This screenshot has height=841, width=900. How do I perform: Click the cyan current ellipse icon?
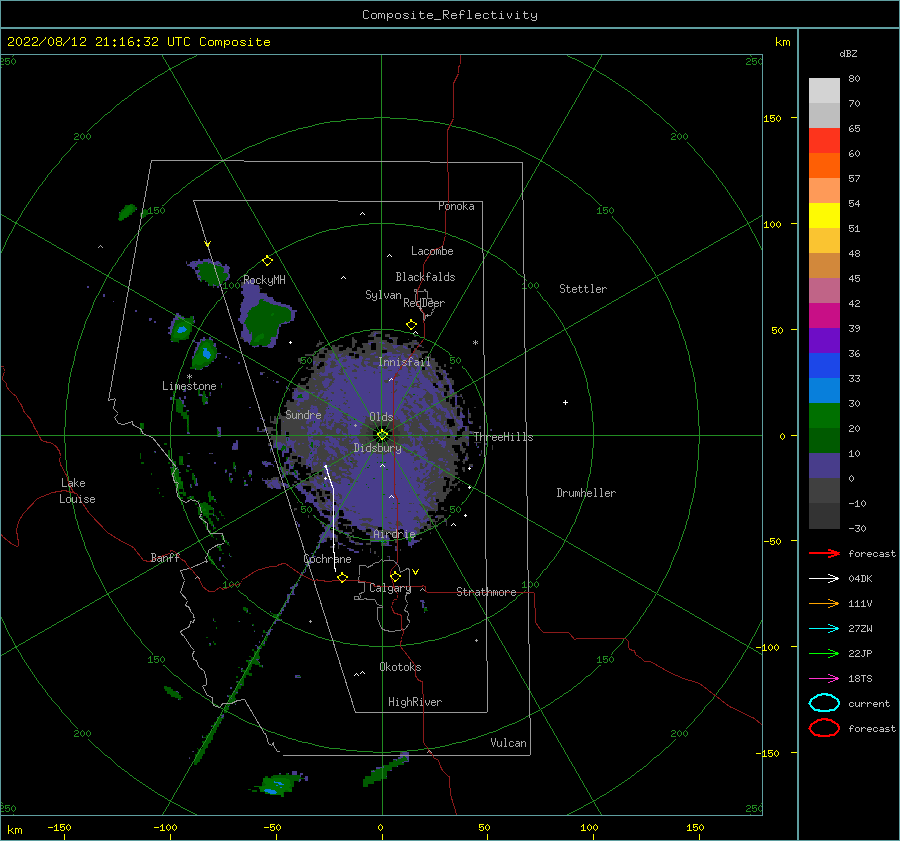[824, 703]
